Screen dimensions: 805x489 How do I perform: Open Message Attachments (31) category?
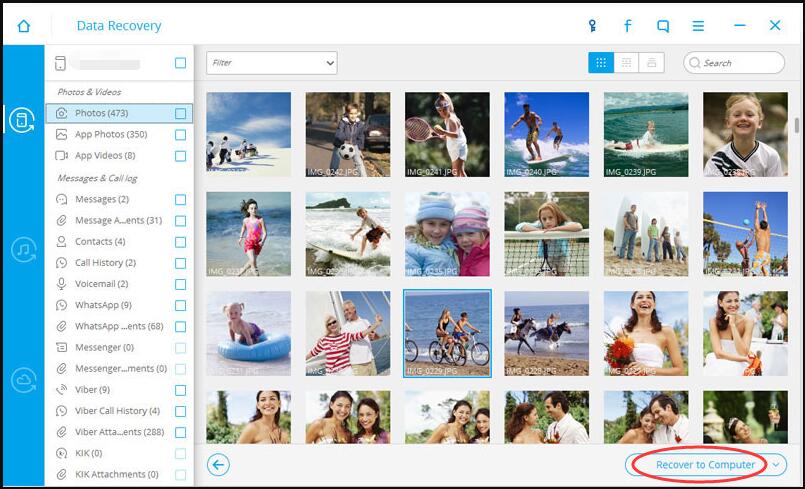tap(119, 220)
